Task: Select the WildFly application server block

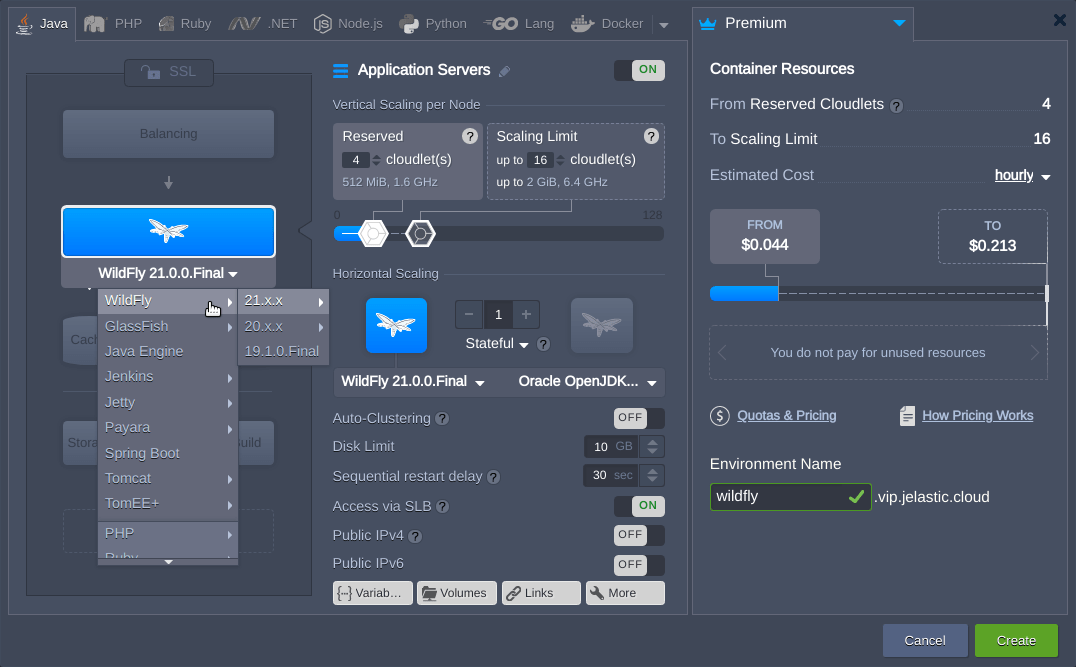Action: click(x=168, y=231)
